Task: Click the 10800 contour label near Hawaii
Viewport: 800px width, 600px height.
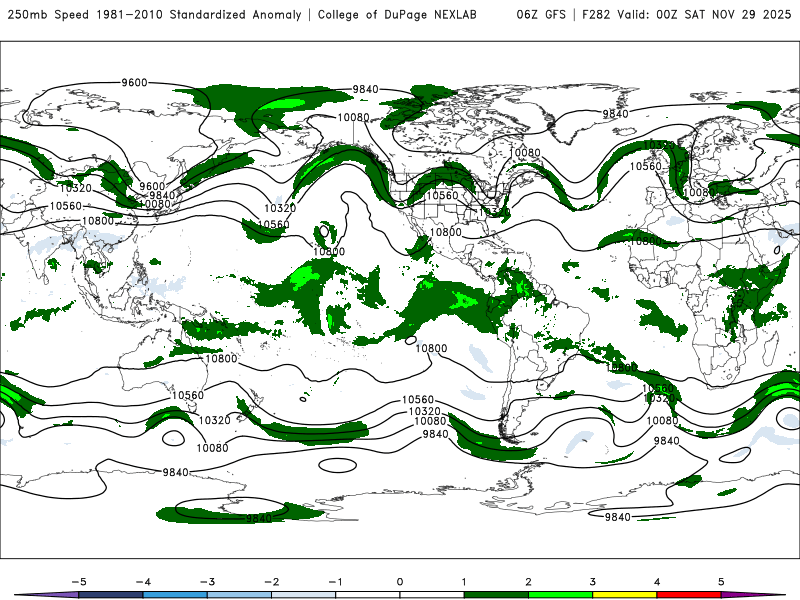Action: point(329,252)
